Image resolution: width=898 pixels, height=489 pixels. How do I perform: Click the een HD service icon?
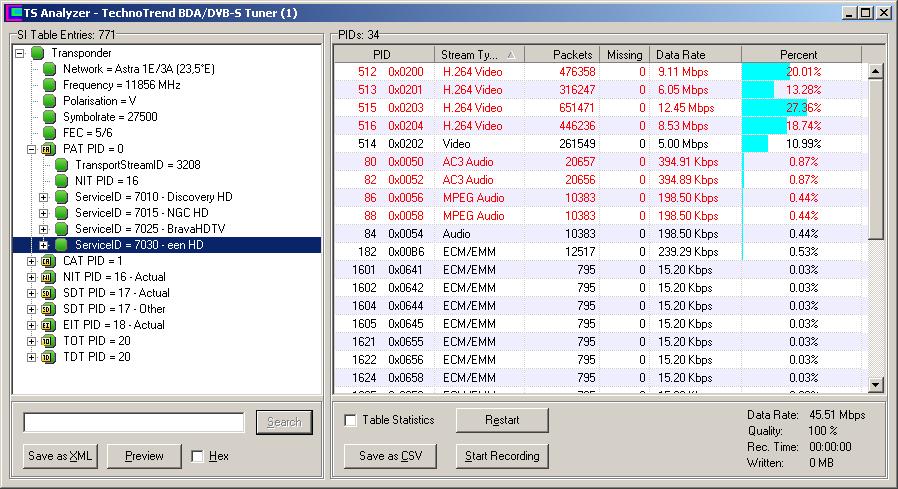(x=62, y=246)
